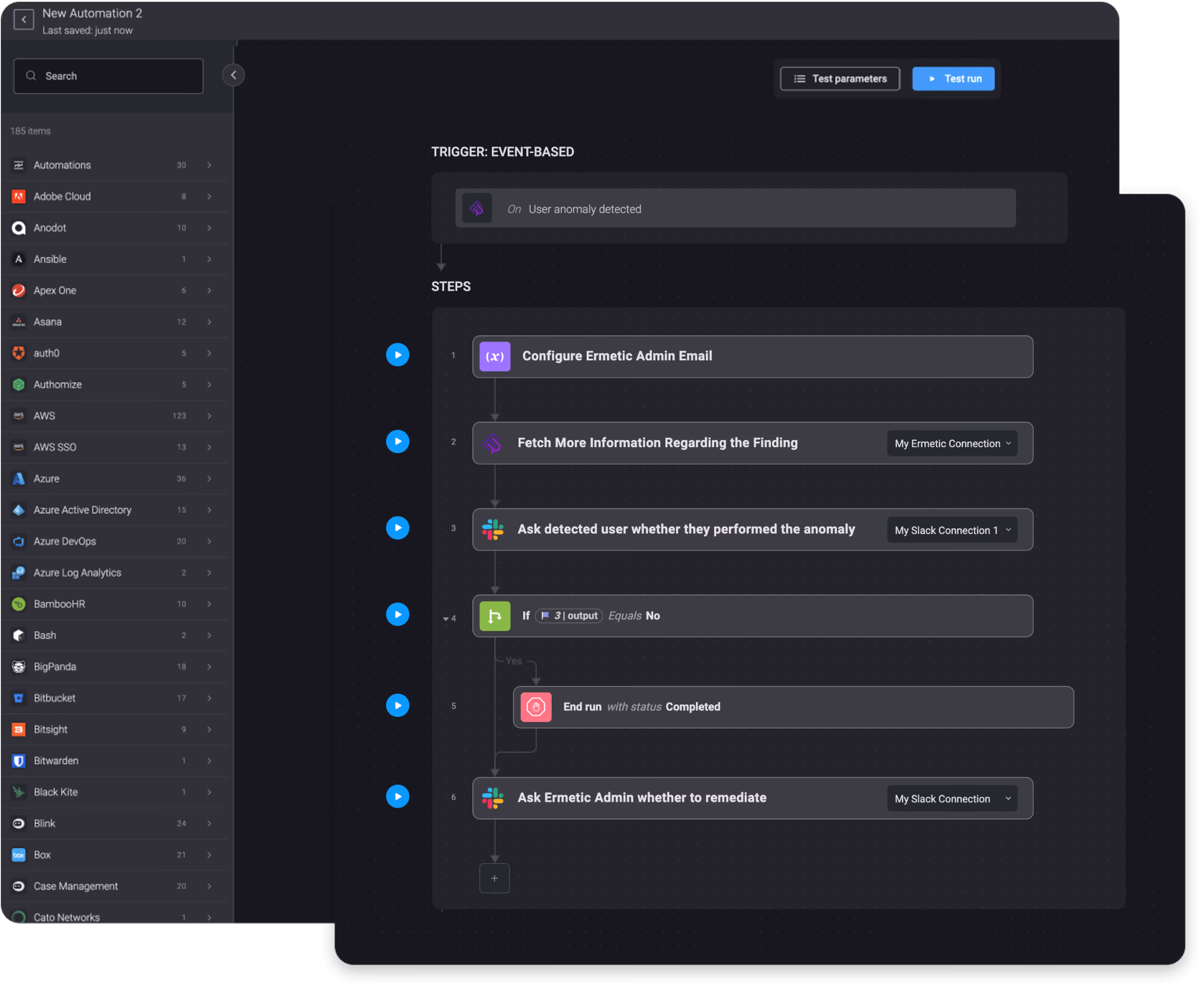
Task: Start a Test run
Action: tap(954, 79)
